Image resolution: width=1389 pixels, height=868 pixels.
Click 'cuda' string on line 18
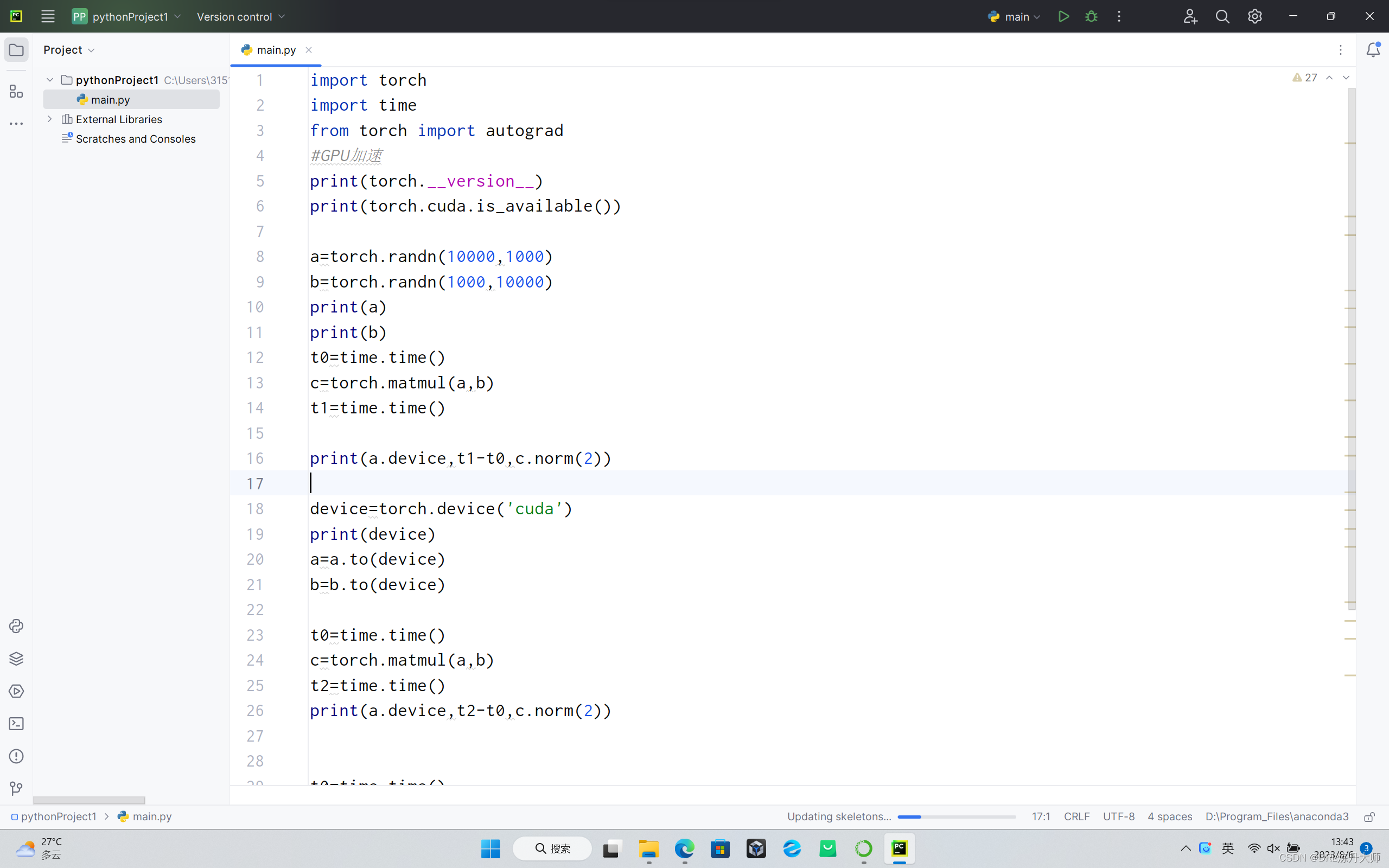[x=534, y=509]
